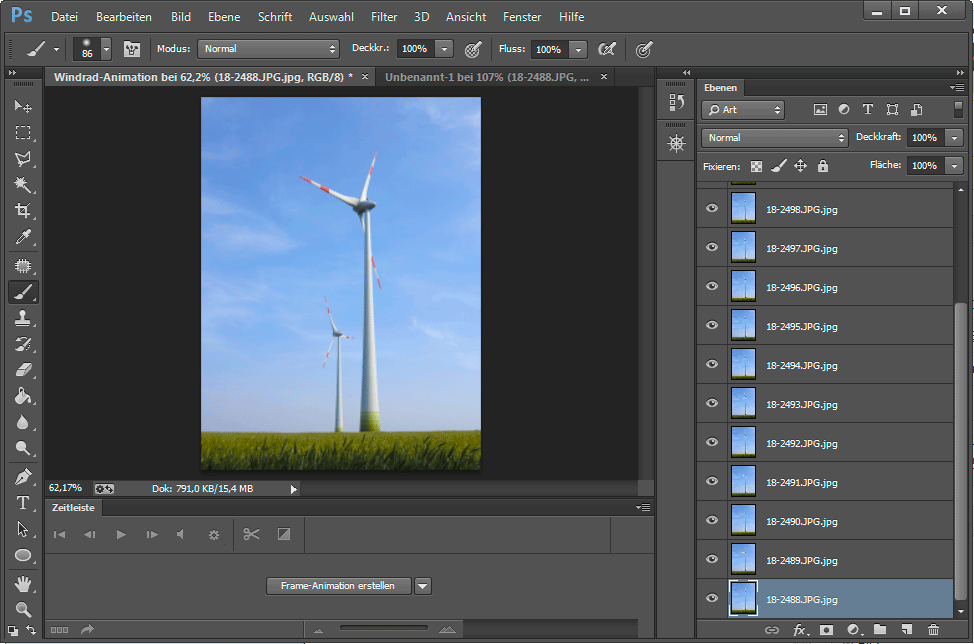974x644 pixels.
Task: Select the Eyedropper tool
Action: click(x=22, y=237)
